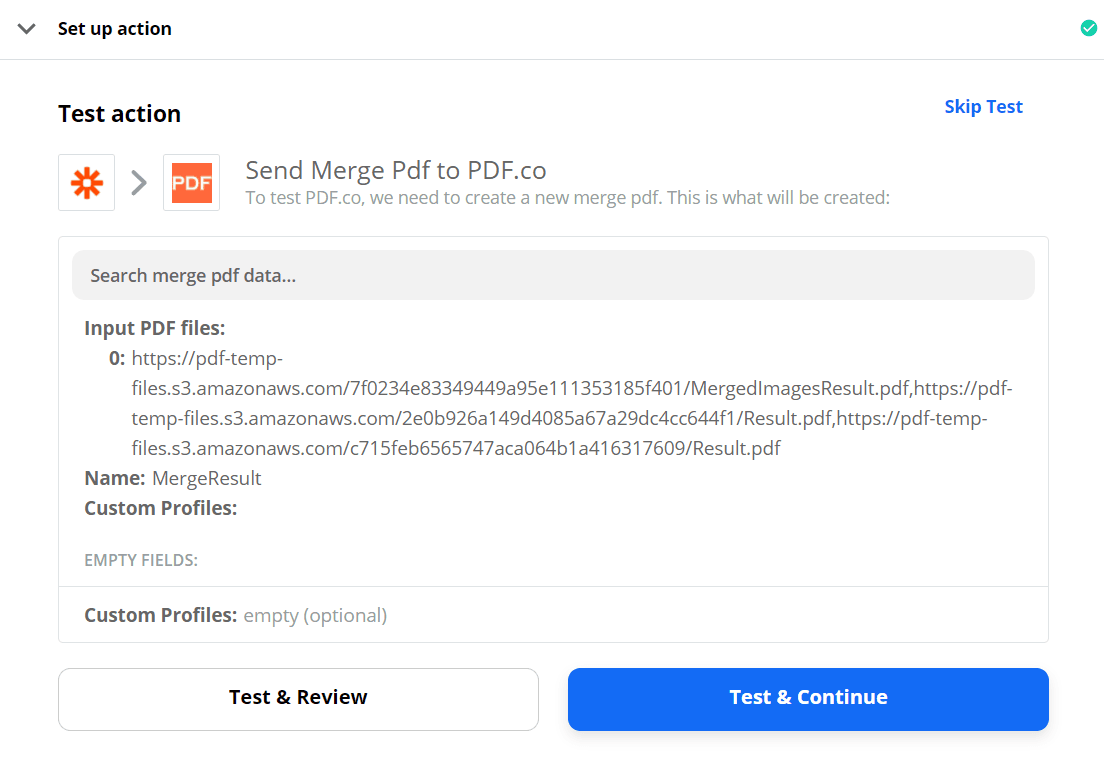Click the arrow between the app icons
The width and height of the screenshot is (1104, 776).
coord(139,183)
